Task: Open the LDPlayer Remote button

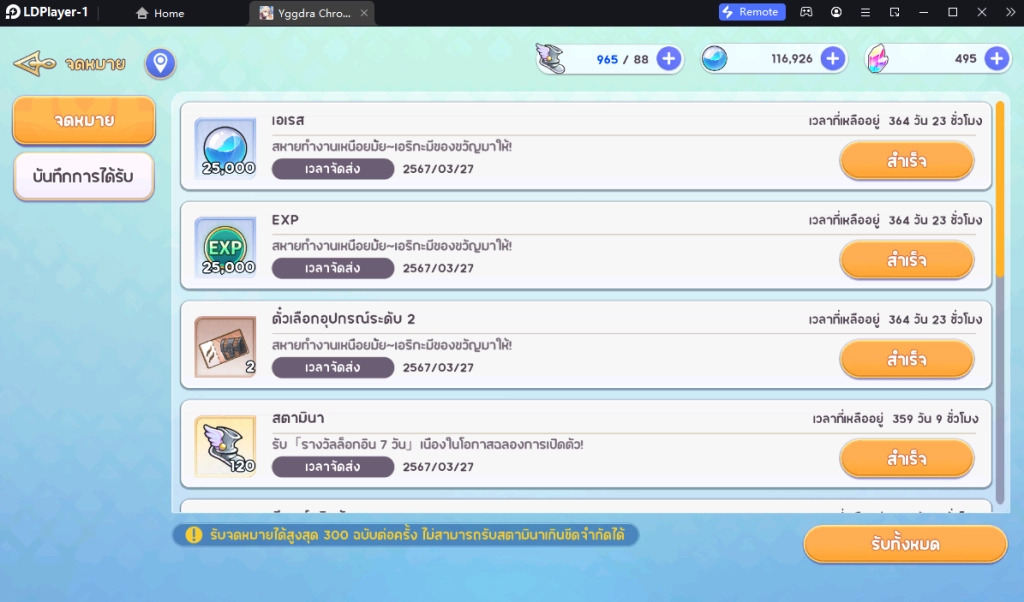Action: 752,12
